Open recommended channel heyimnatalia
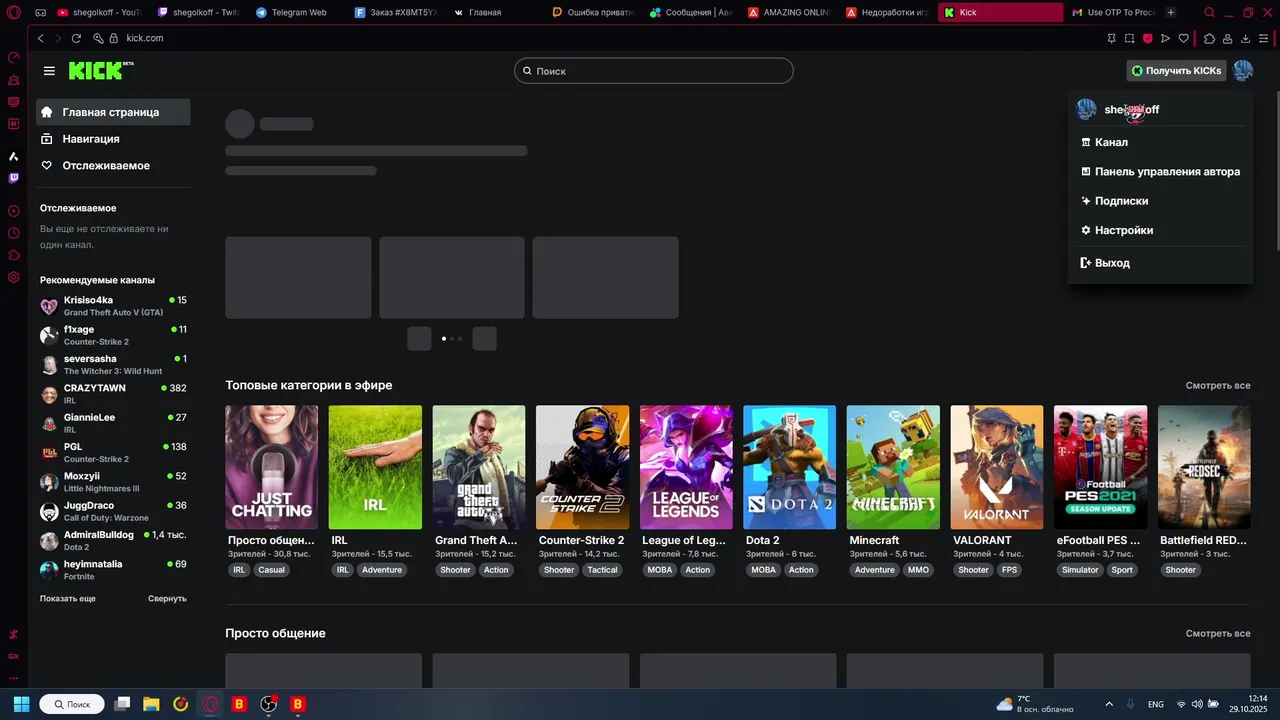Image resolution: width=1280 pixels, height=720 pixels. point(113,570)
